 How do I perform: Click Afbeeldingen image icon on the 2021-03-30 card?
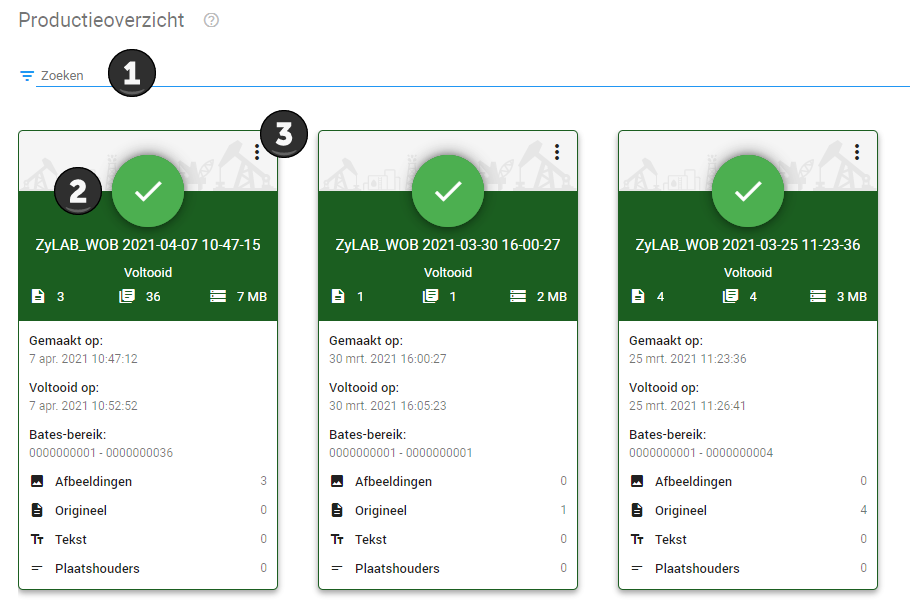click(x=337, y=481)
